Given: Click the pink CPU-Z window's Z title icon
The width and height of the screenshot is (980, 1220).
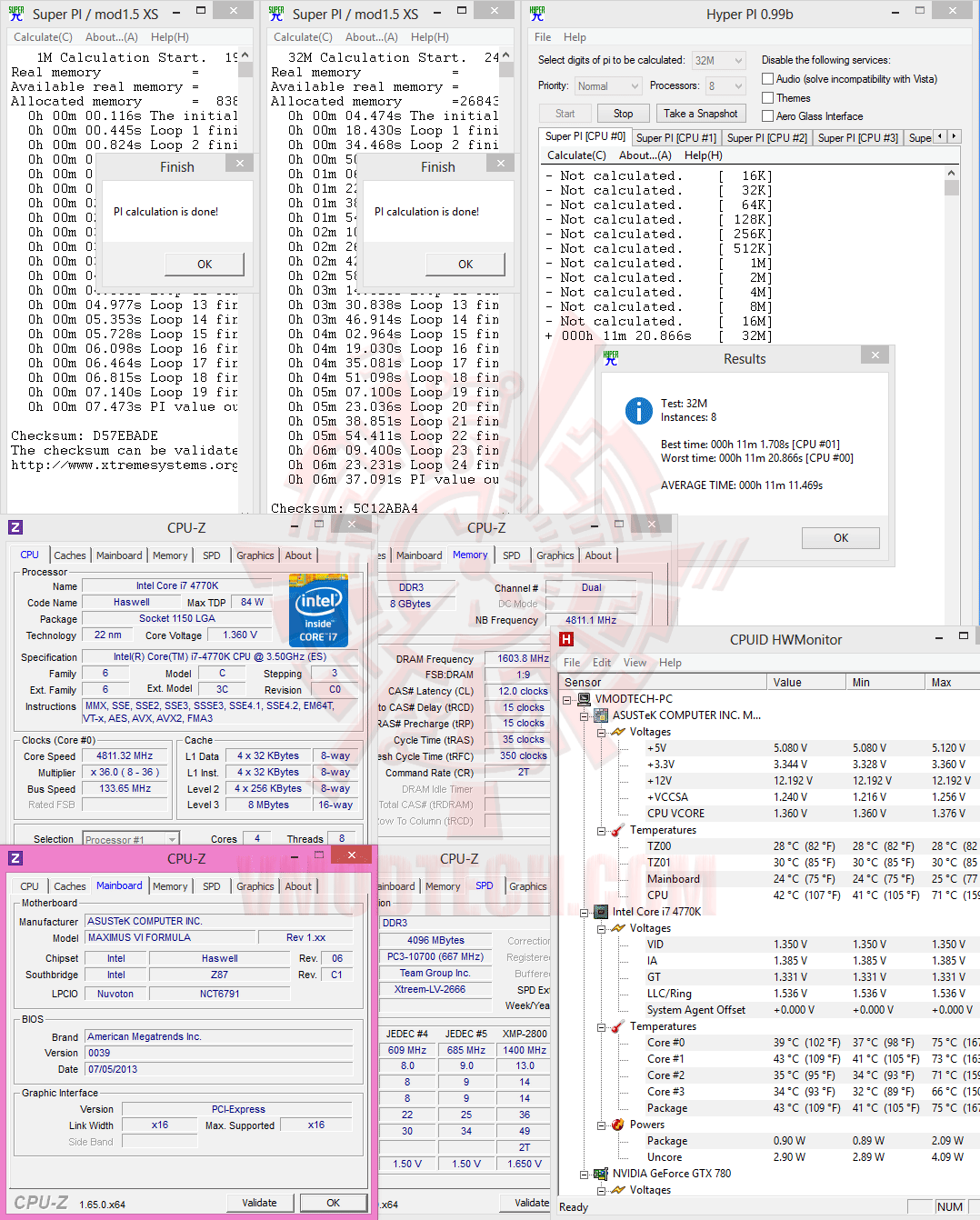Looking at the screenshot, I should pos(15,858).
